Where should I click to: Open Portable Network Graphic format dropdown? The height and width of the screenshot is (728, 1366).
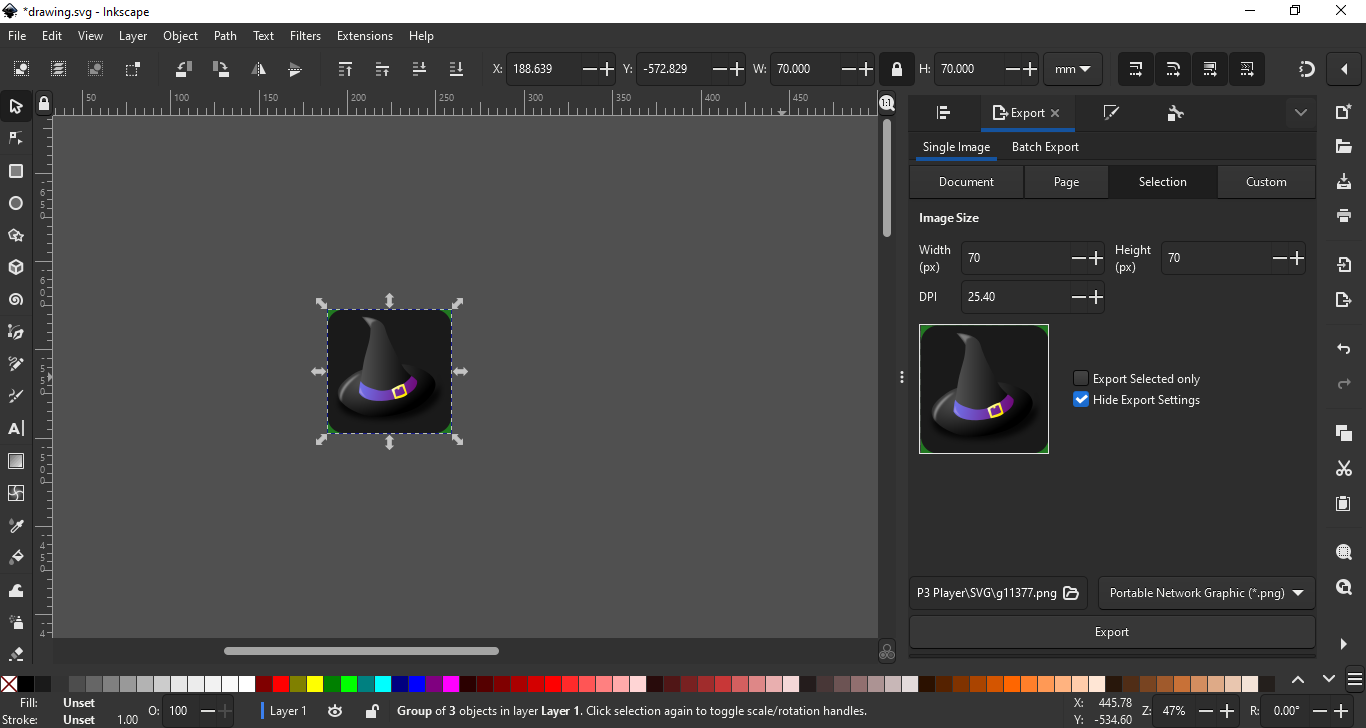[1207, 593]
